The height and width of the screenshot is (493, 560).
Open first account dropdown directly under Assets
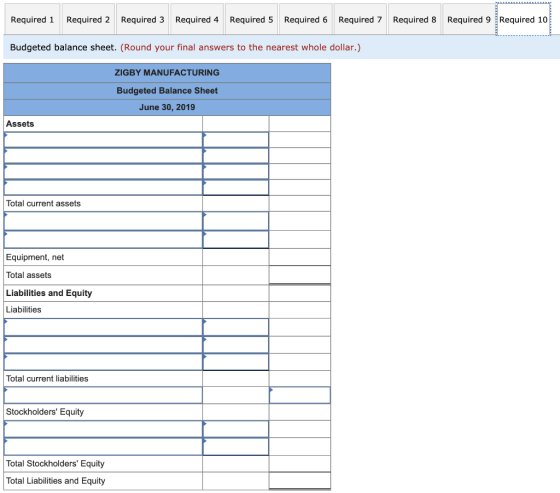point(103,140)
